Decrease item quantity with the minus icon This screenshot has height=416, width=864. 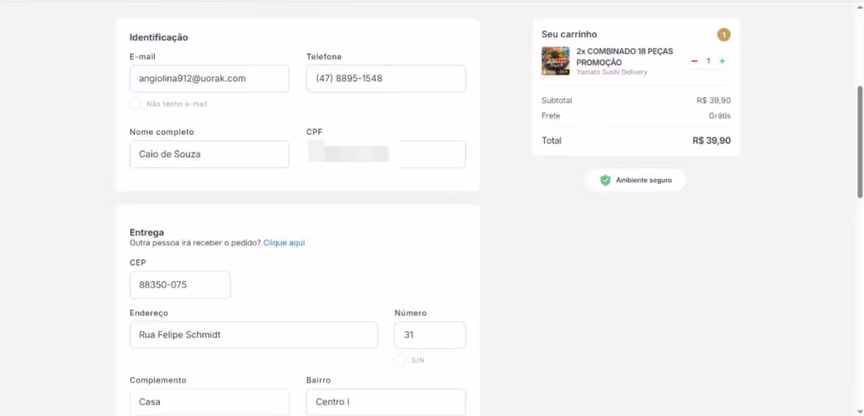pyautogui.click(x=694, y=61)
